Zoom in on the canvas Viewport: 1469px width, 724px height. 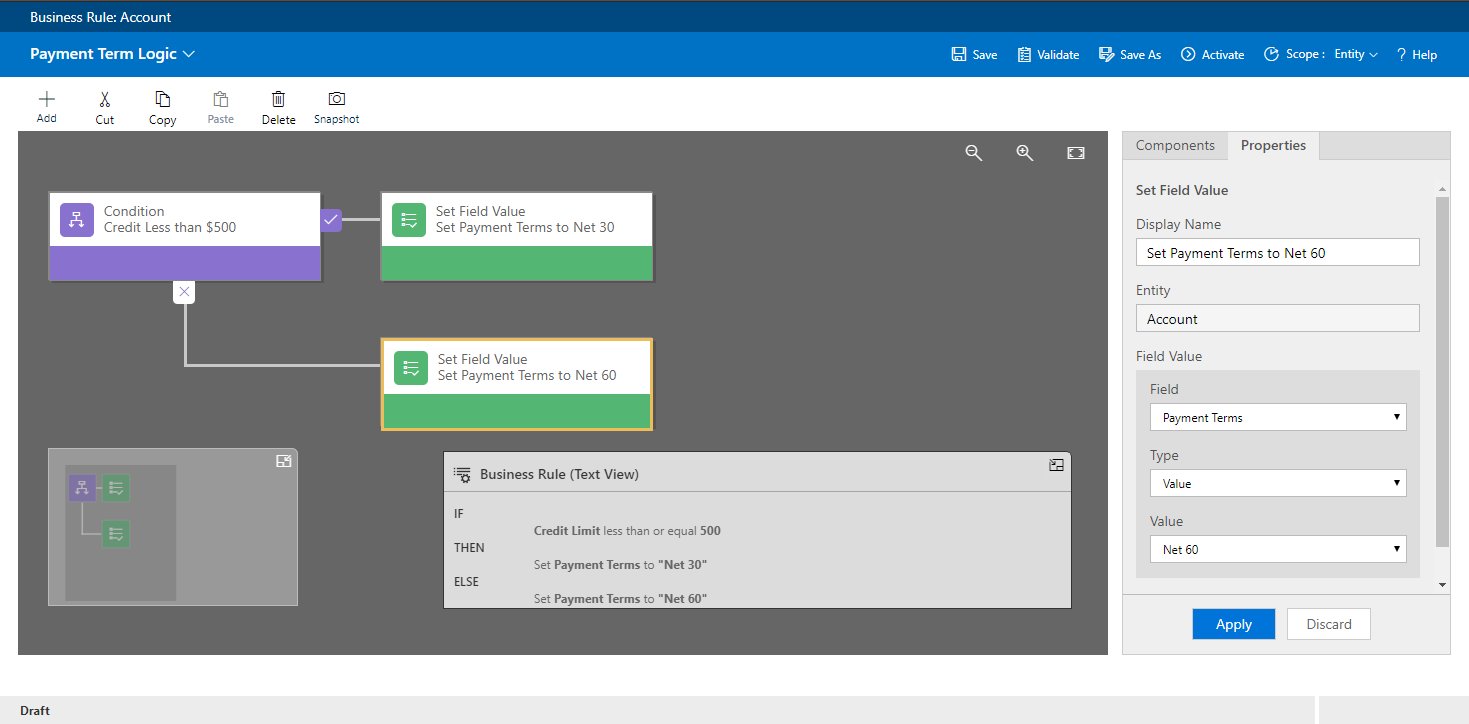(x=1024, y=153)
